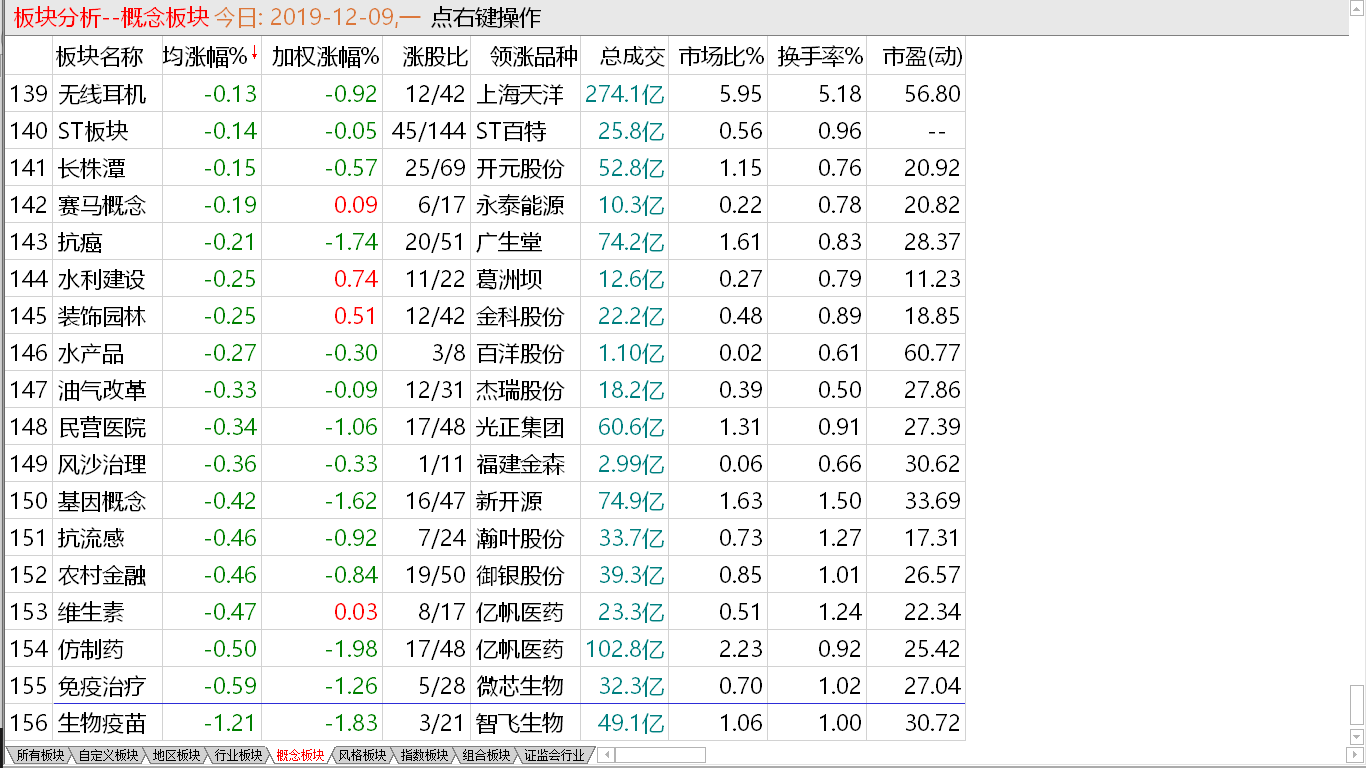Click the vertical scrollbar thumb
Viewport: 1366px width, 768px height.
pyautogui.click(x=1356, y=707)
